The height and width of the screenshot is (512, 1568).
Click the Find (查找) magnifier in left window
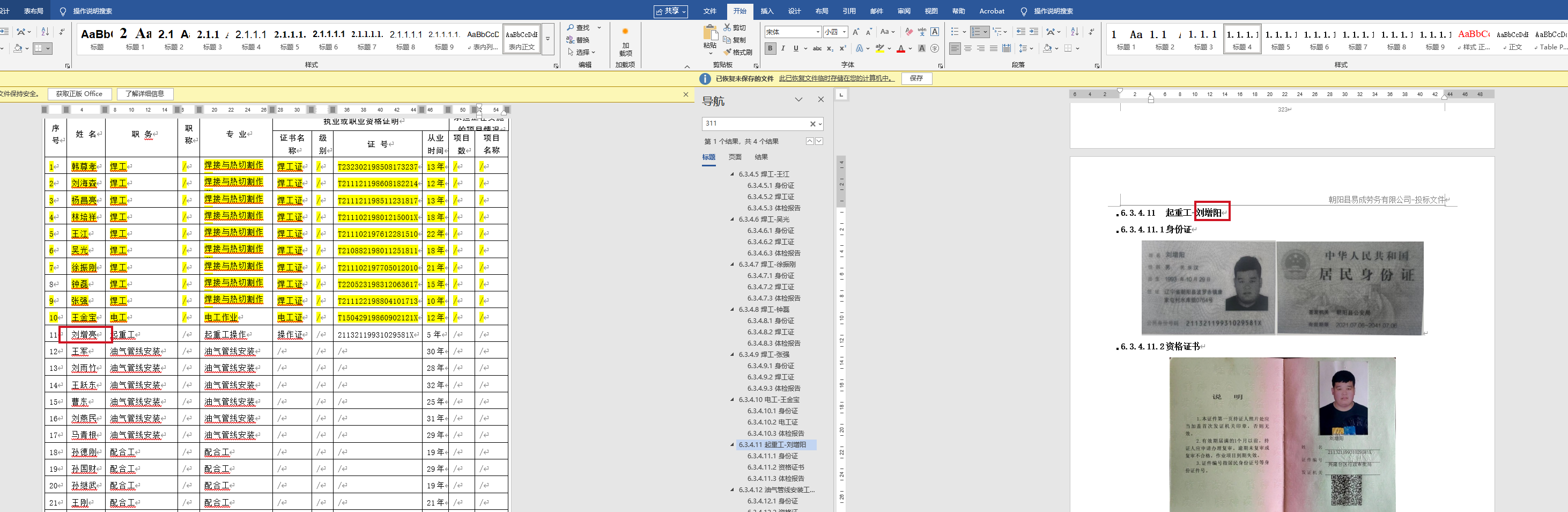571,27
